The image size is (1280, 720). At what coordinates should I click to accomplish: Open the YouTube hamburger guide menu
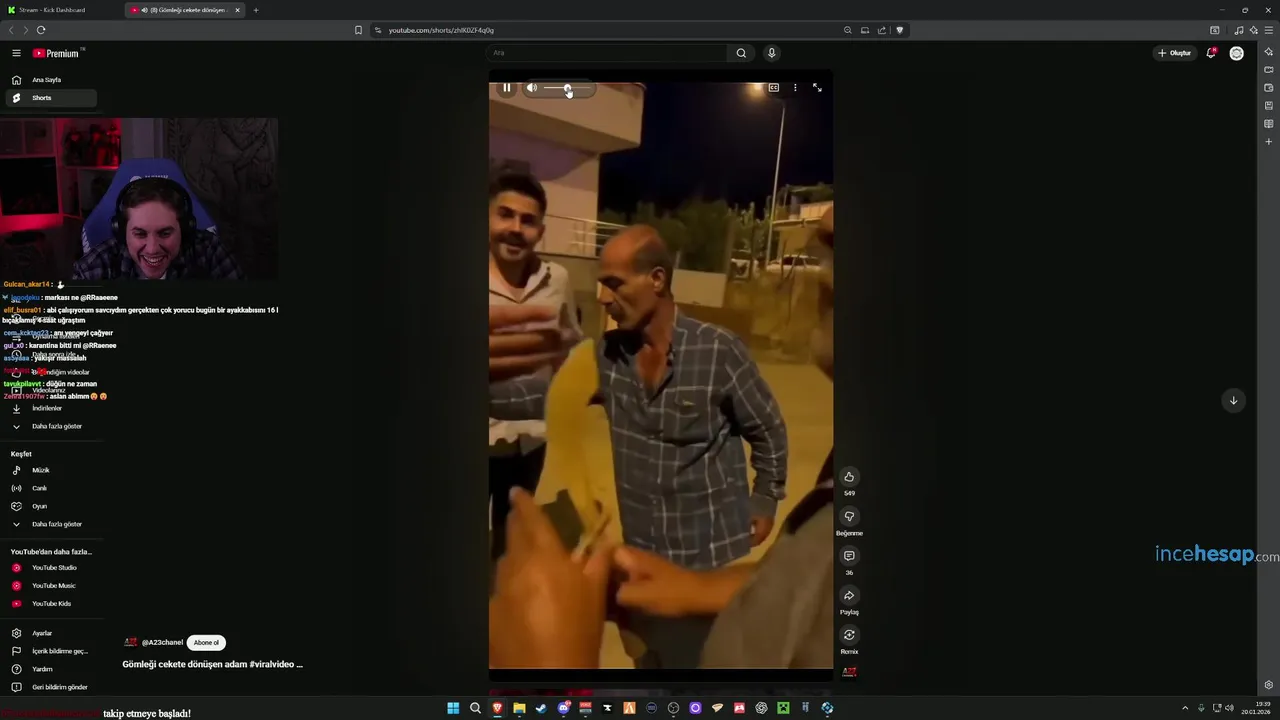click(x=16, y=53)
